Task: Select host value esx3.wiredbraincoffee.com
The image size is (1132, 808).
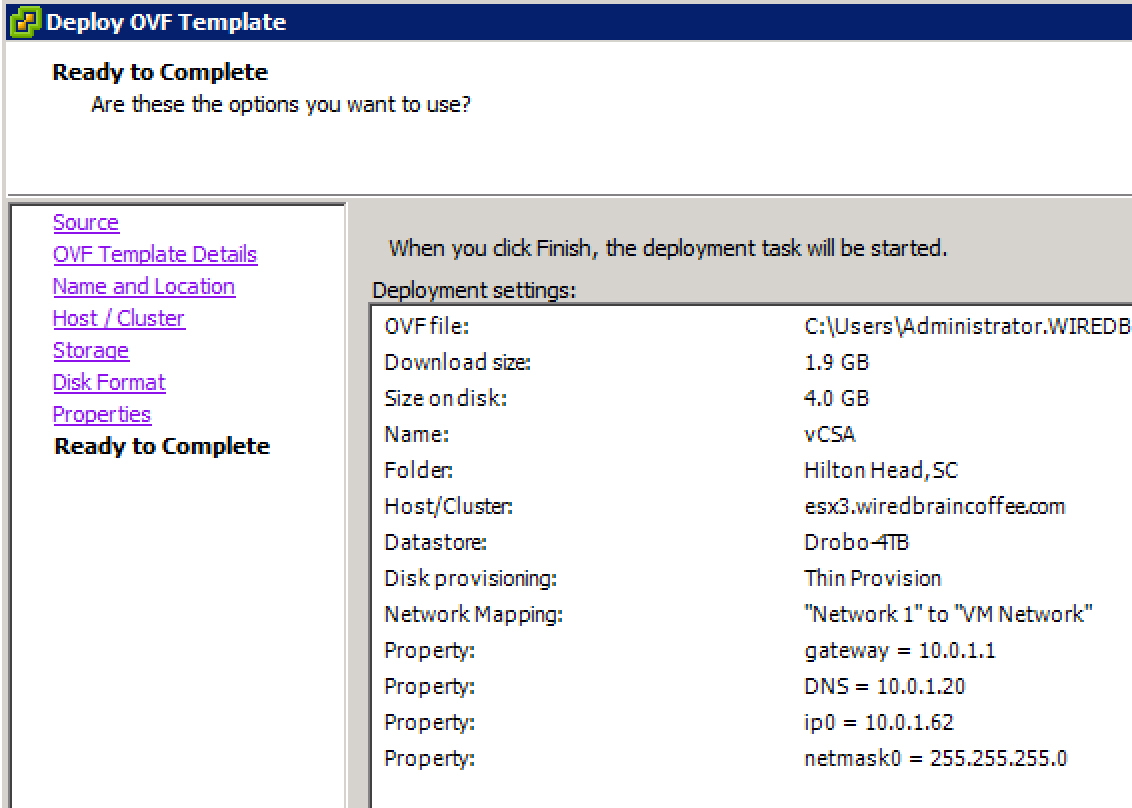Action: coord(934,506)
